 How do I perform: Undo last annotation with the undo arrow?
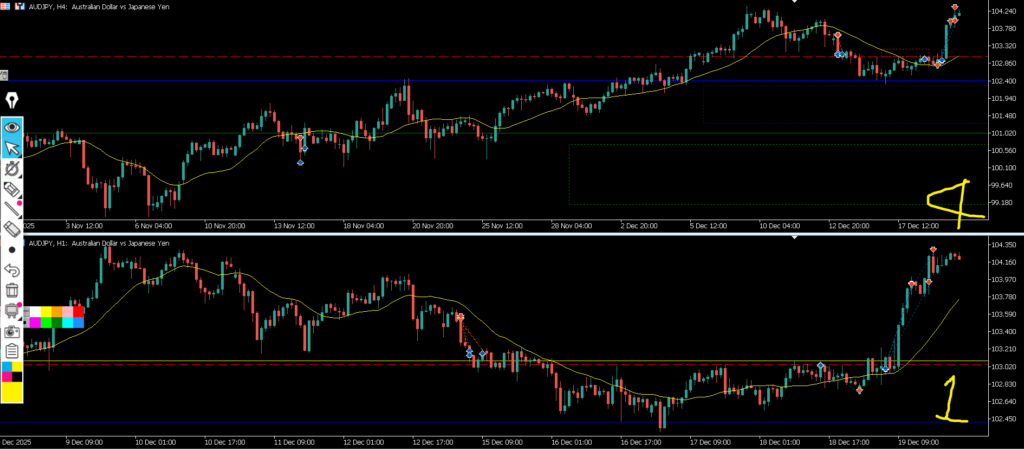[x=12, y=270]
